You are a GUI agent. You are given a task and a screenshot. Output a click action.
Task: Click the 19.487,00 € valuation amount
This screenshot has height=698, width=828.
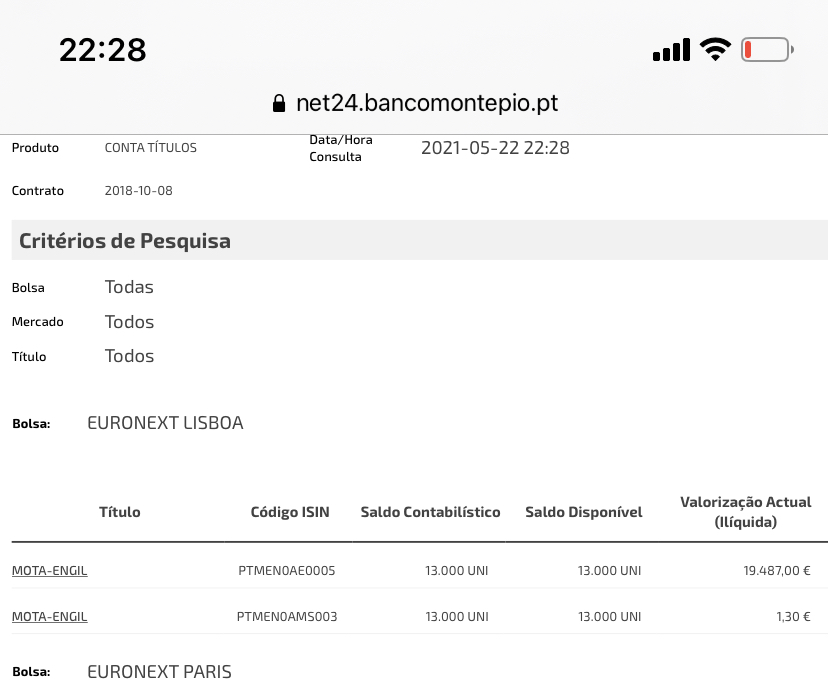click(x=777, y=571)
